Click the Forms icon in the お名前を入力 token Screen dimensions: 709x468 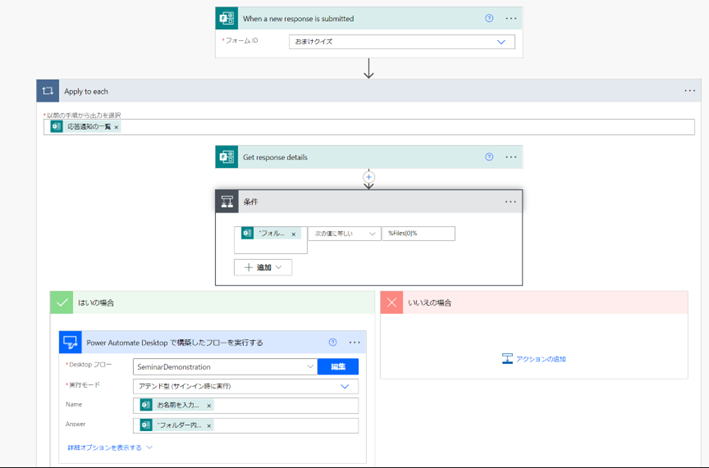click(146, 405)
